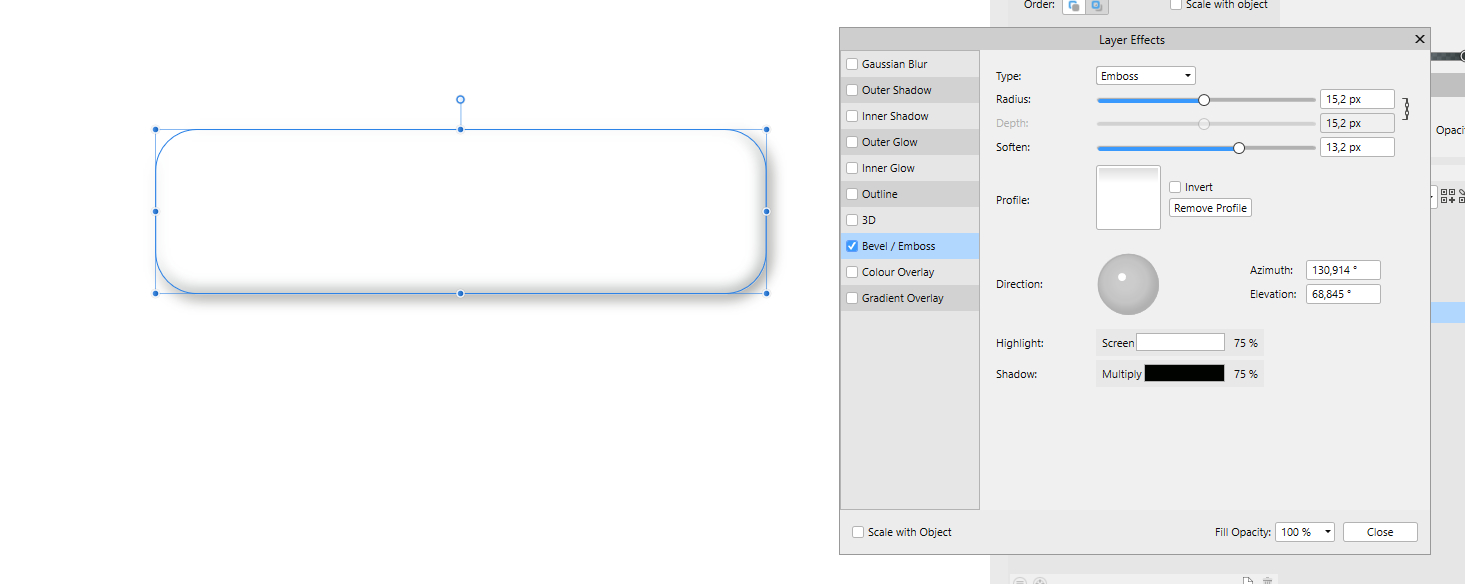Screen dimensions: 1465x584
Task: Click the Direction light sphere control
Action: coord(1128,284)
